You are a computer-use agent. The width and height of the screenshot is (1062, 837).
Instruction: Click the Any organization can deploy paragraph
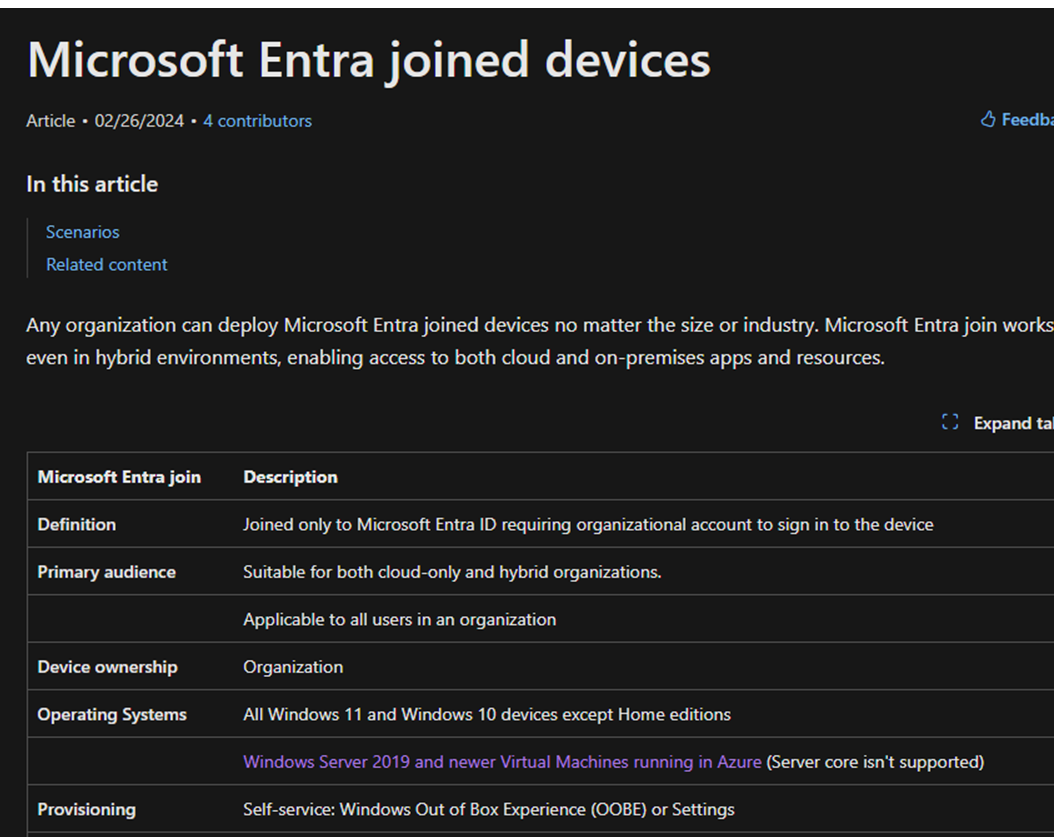click(540, 341)
